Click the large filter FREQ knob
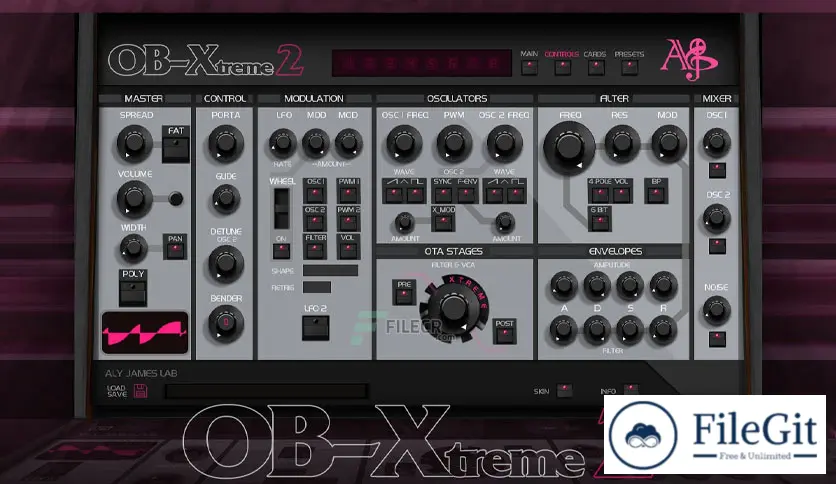Screen dimensions: 836x484 click(x=569, y=147)
